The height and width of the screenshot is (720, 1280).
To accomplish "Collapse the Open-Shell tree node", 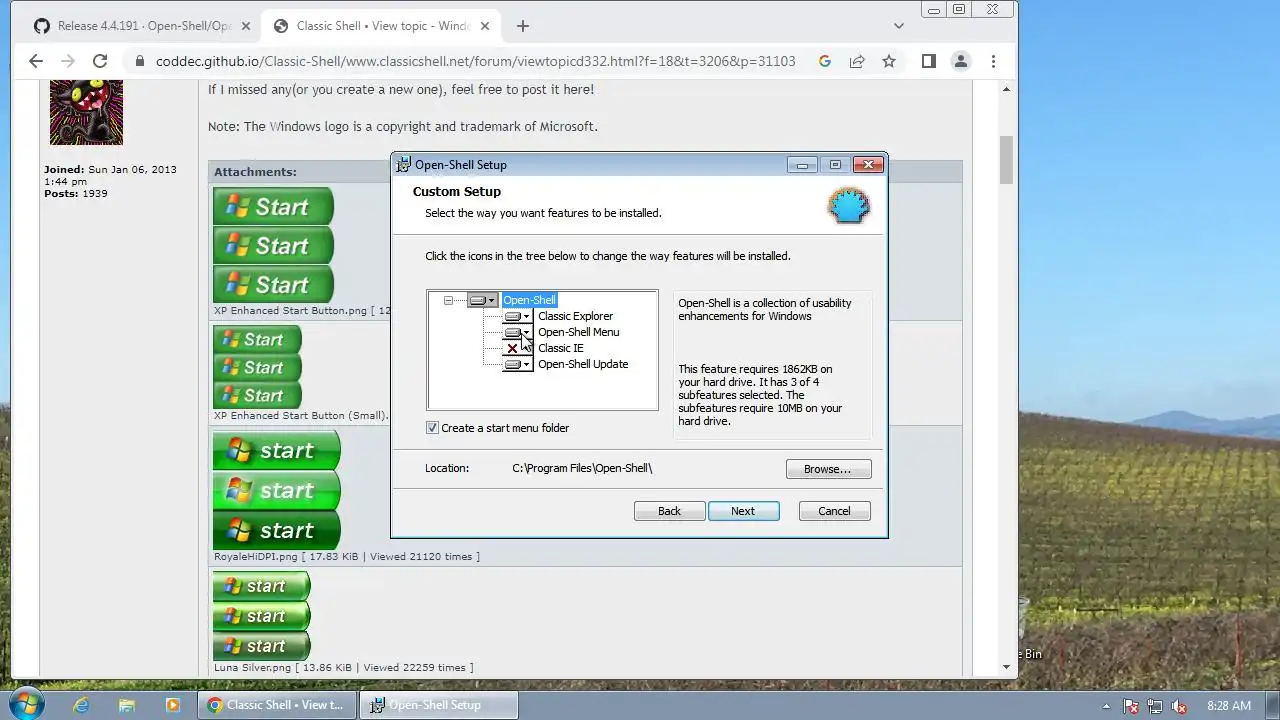I will [448, 300].
